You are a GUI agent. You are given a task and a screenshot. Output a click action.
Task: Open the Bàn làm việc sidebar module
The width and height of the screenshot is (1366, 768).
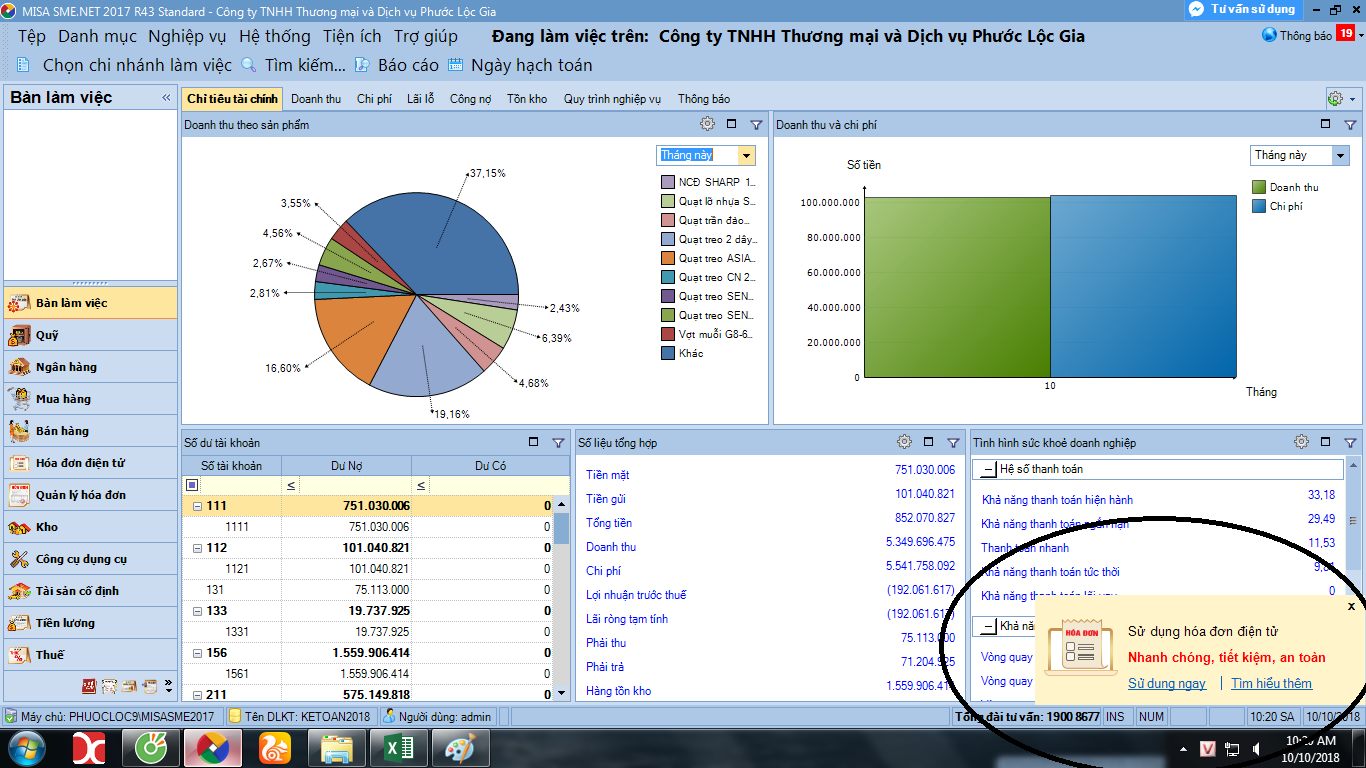[x=90, y=303]
